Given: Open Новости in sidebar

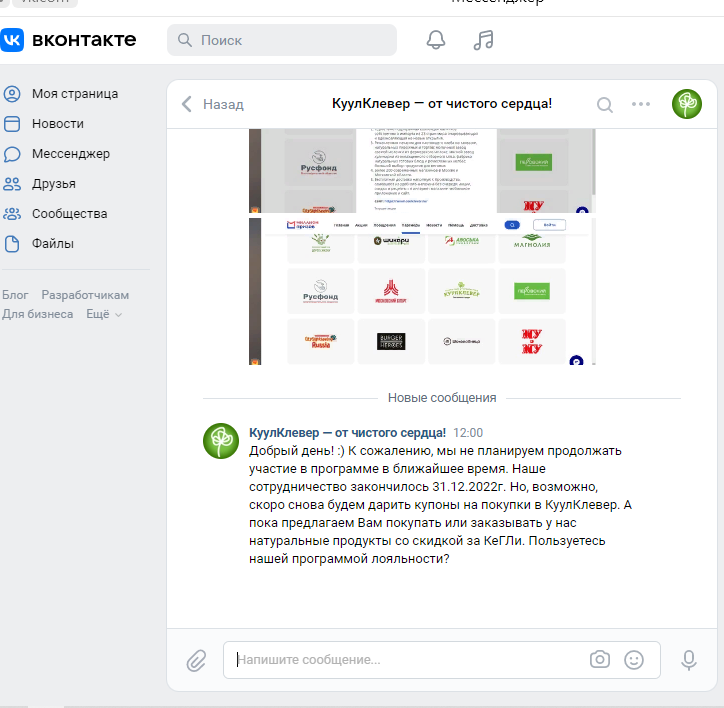Looking at the screenshot, I should click(58, 124).
